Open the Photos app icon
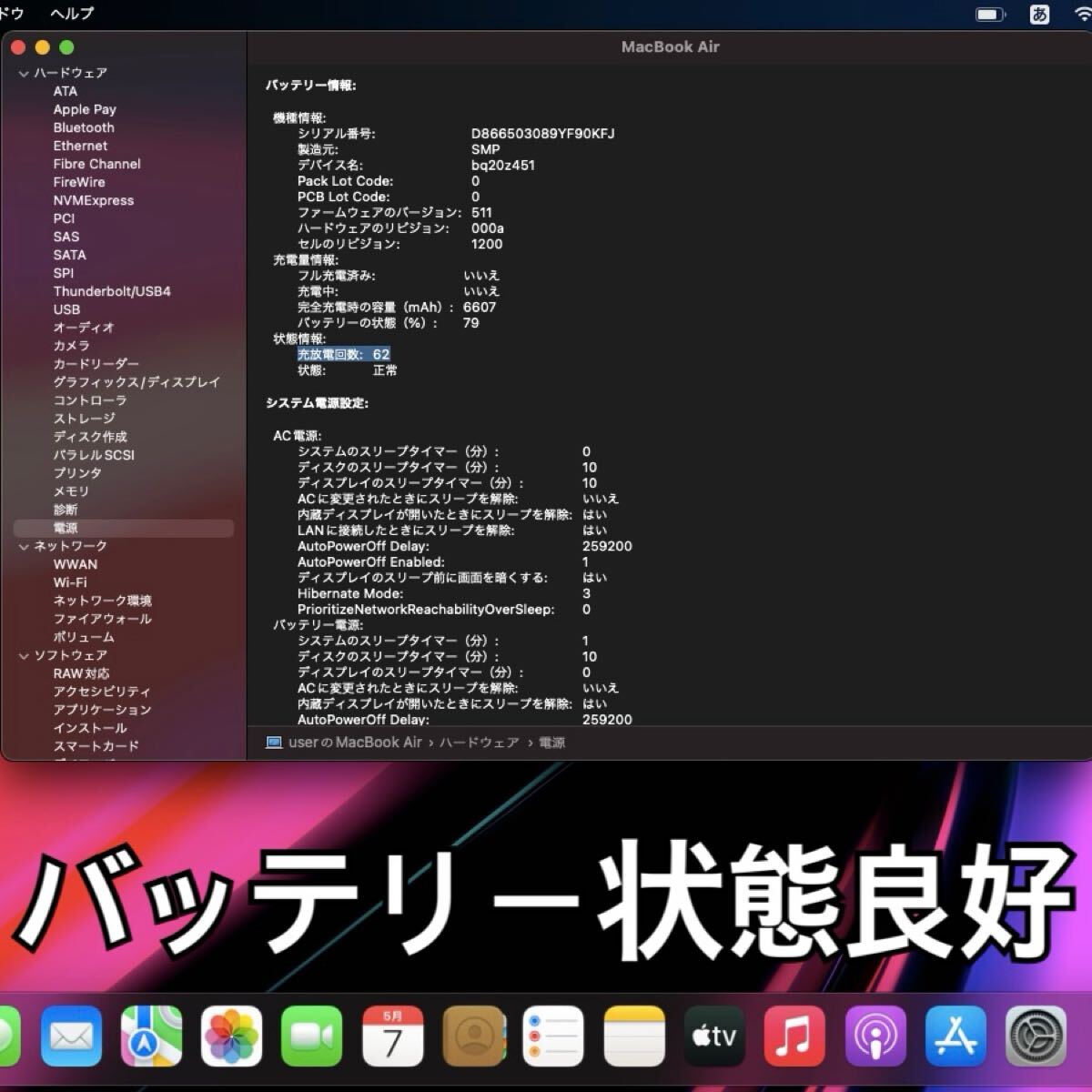This screenshot has height=1092, width=1092. pyautogui.click(x=232, y=1036)
